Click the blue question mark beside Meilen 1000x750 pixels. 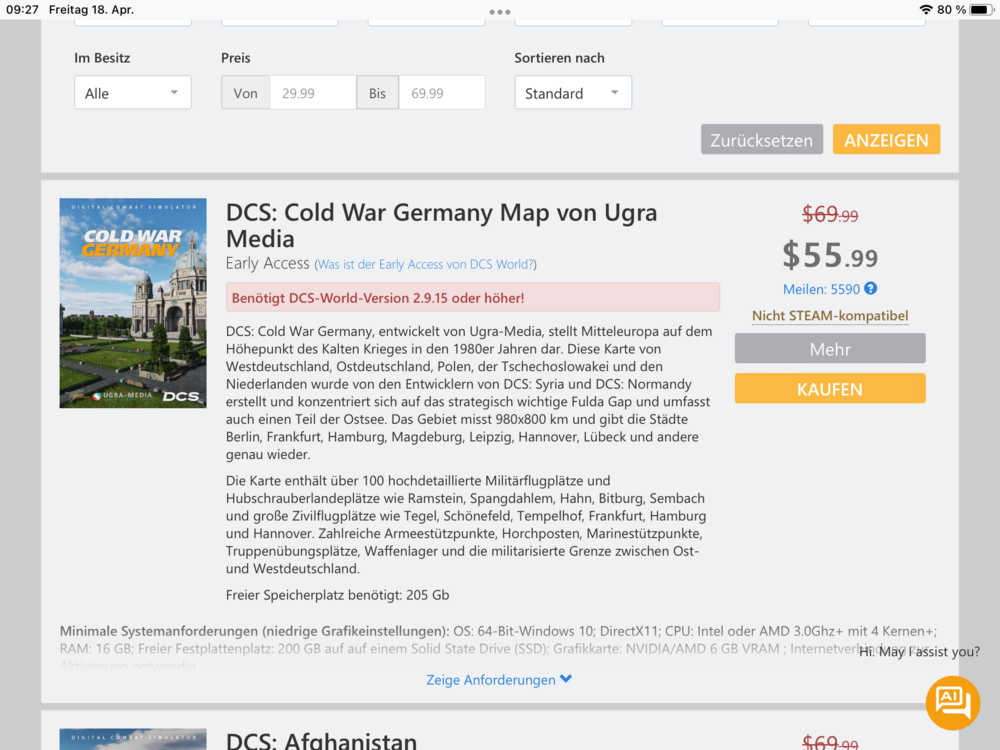coord(870,289)
